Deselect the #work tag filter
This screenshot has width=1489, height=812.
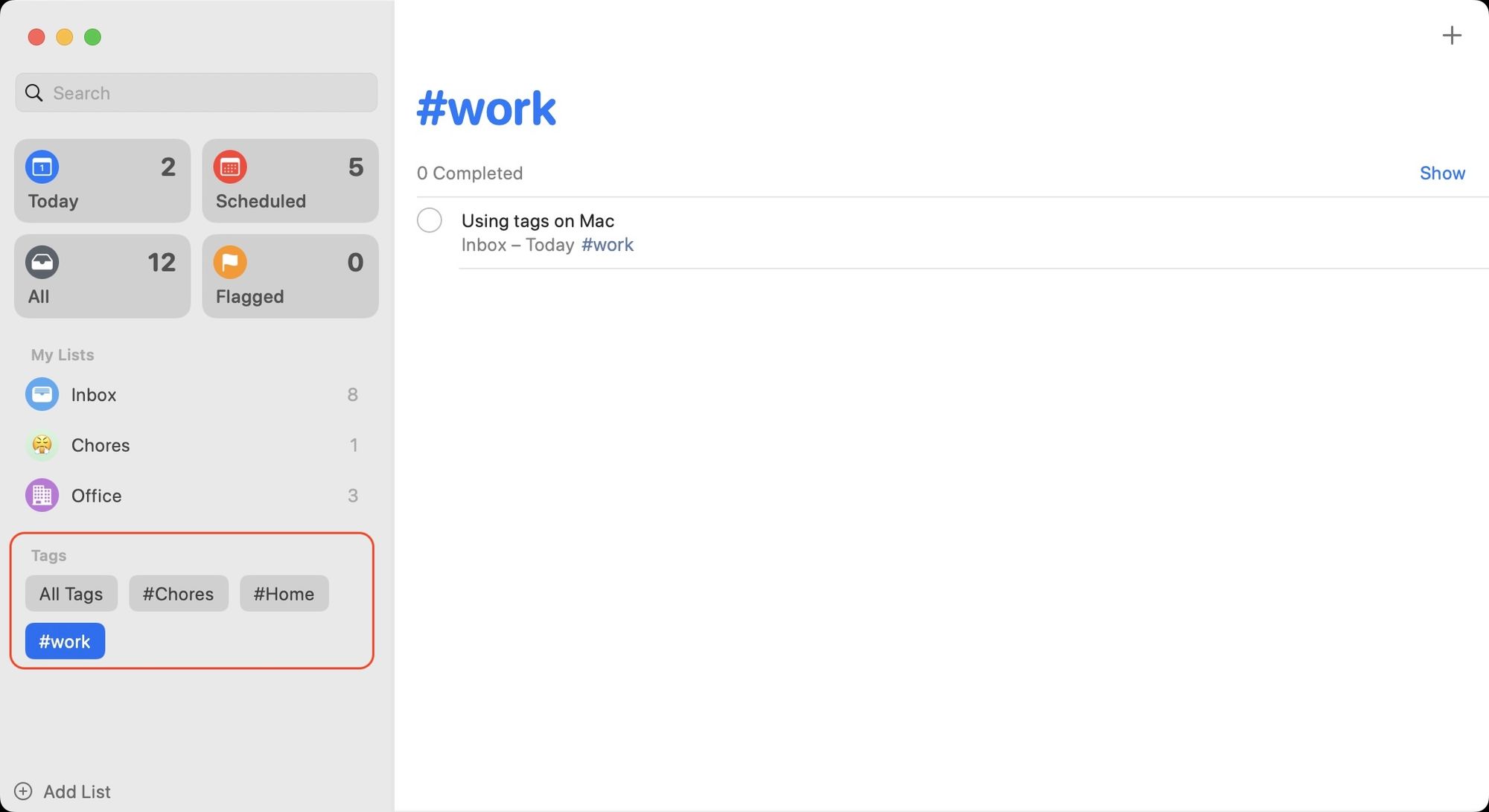[x=64, y=641]
